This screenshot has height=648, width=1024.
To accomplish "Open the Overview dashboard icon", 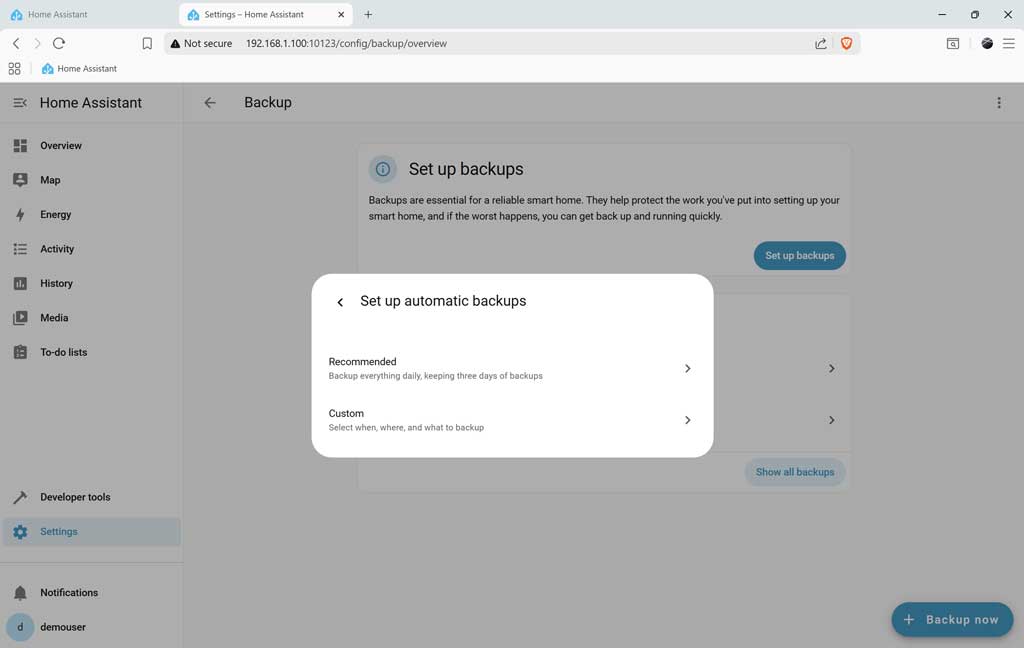I will 20,146.
